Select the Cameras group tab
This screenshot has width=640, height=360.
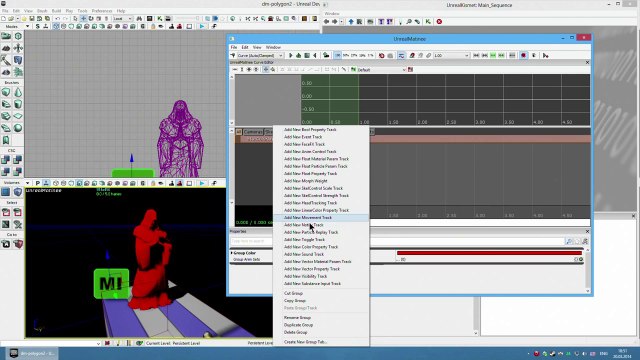coord(253,132)
